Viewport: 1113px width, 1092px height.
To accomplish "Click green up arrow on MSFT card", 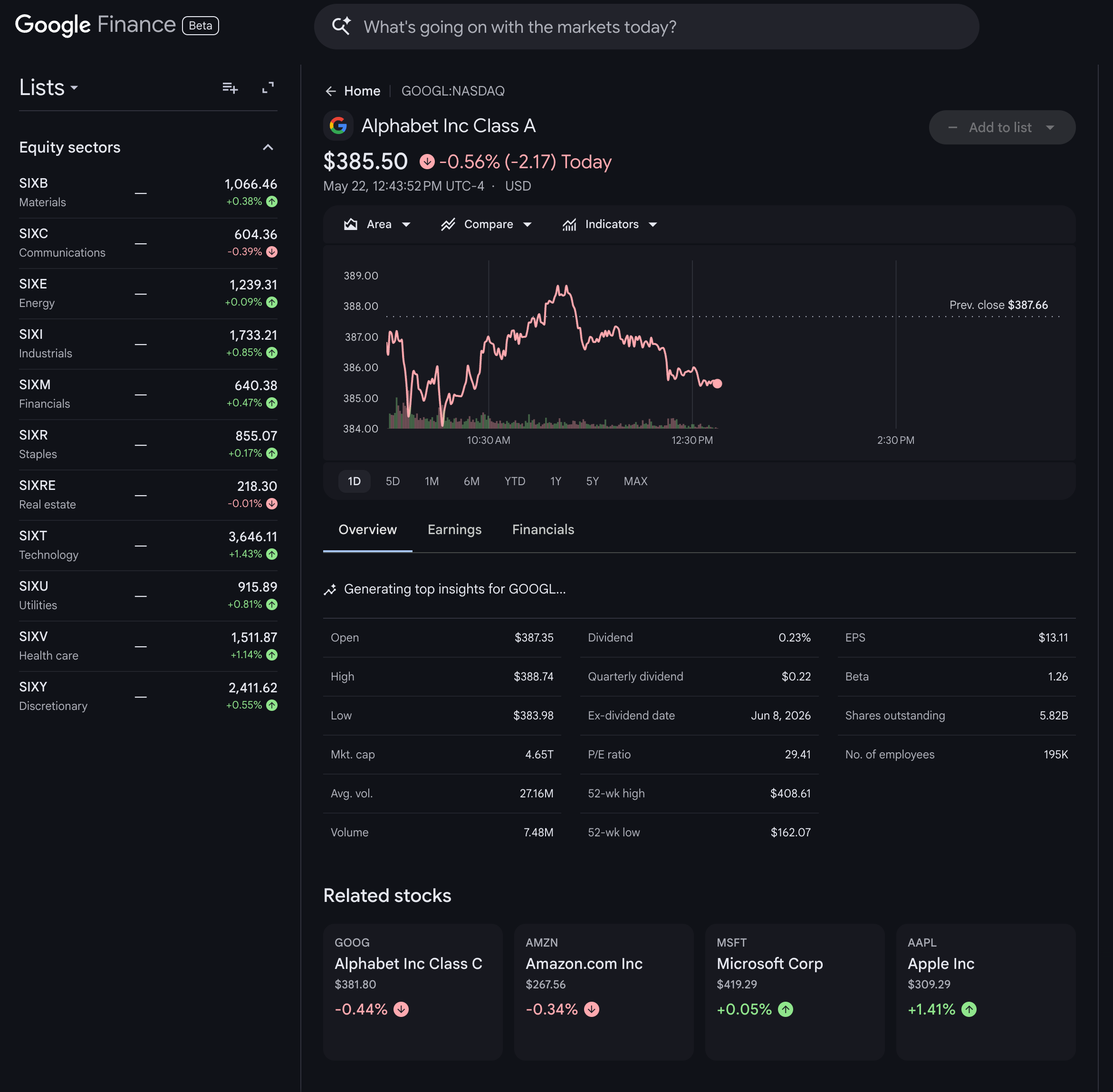I will [x=786, y=1009].
